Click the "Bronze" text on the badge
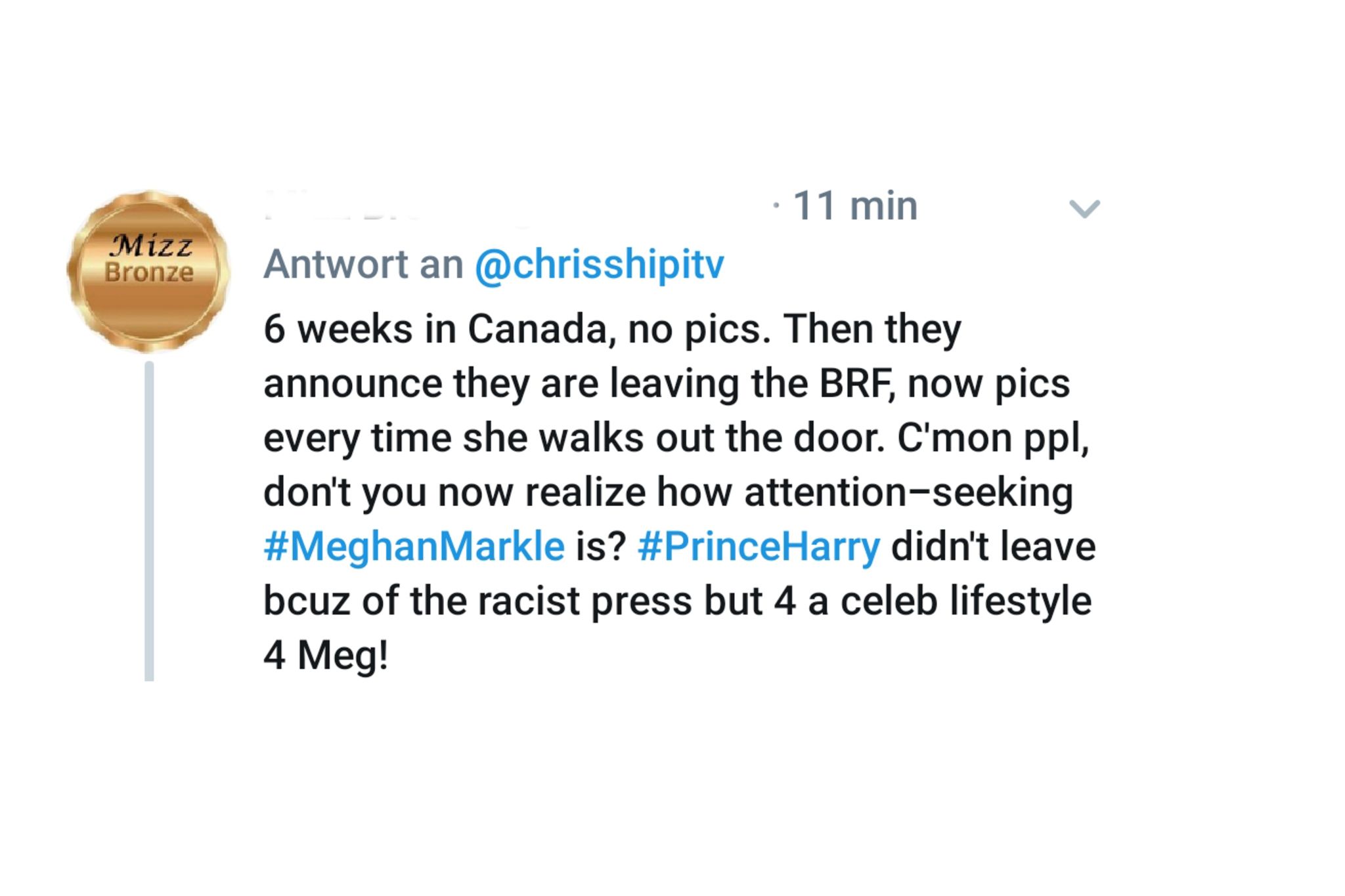This screenshot has height=896, width=1345. (149, 272)
